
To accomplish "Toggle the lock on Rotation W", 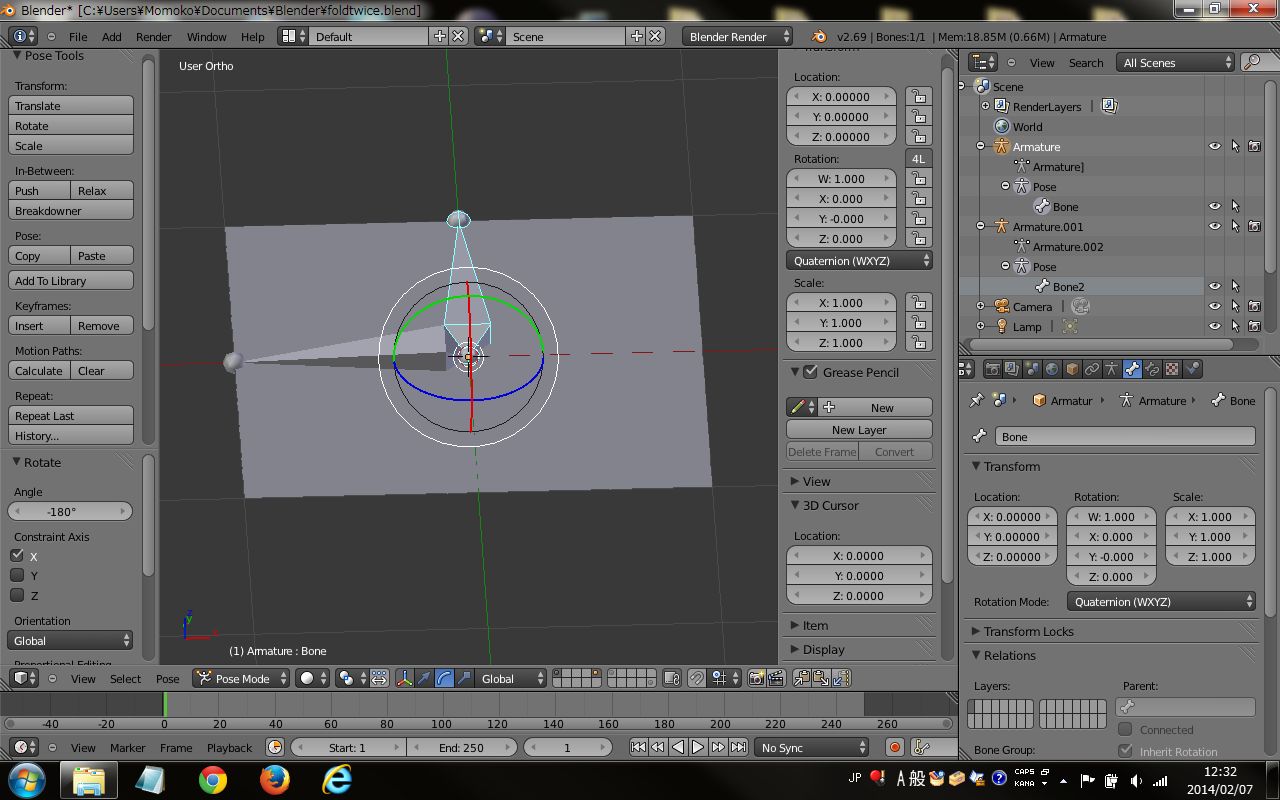I will [918, 178].
